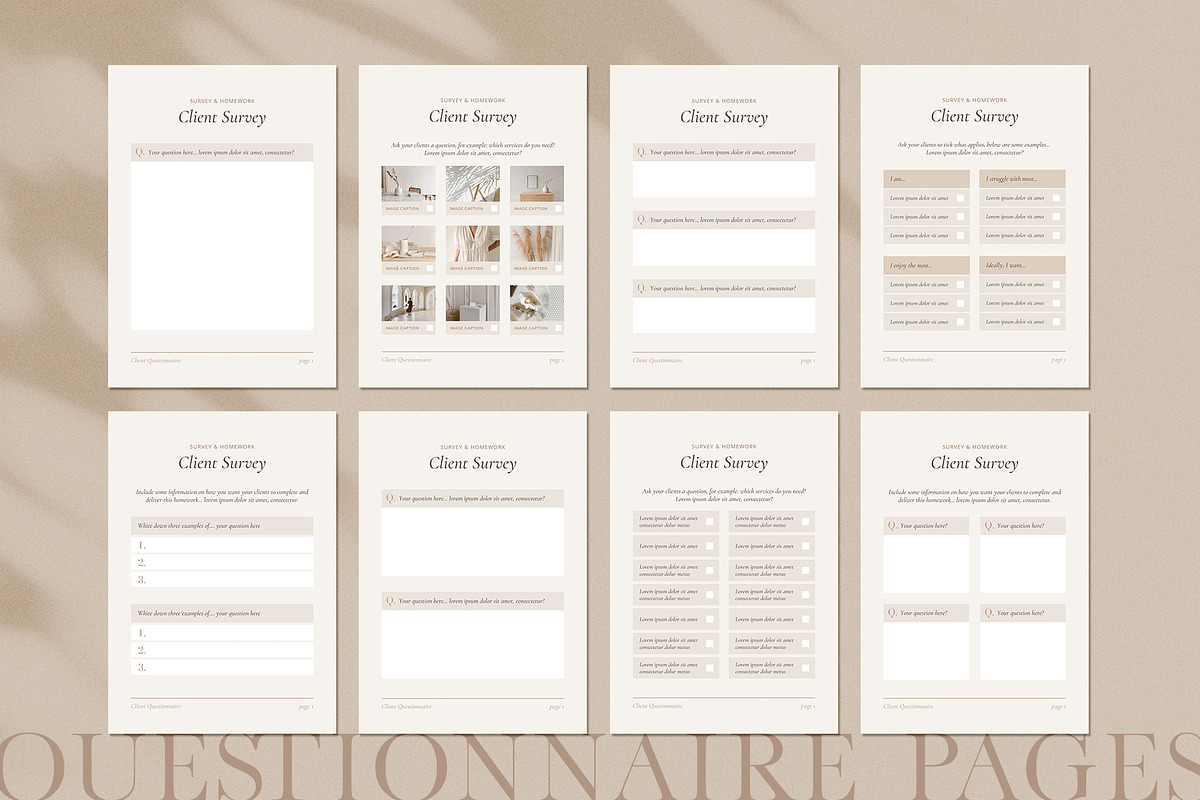The height and width of the screenshot is (800, 1200).
Task: Tick the first checkbox under 'I struggle with most...'
Action: pos(1056,198)
